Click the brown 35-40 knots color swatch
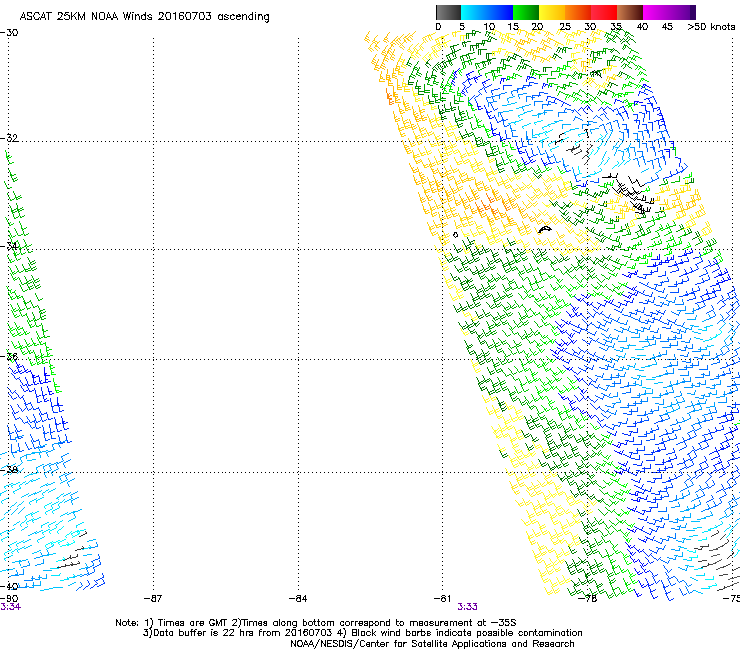 630,12
